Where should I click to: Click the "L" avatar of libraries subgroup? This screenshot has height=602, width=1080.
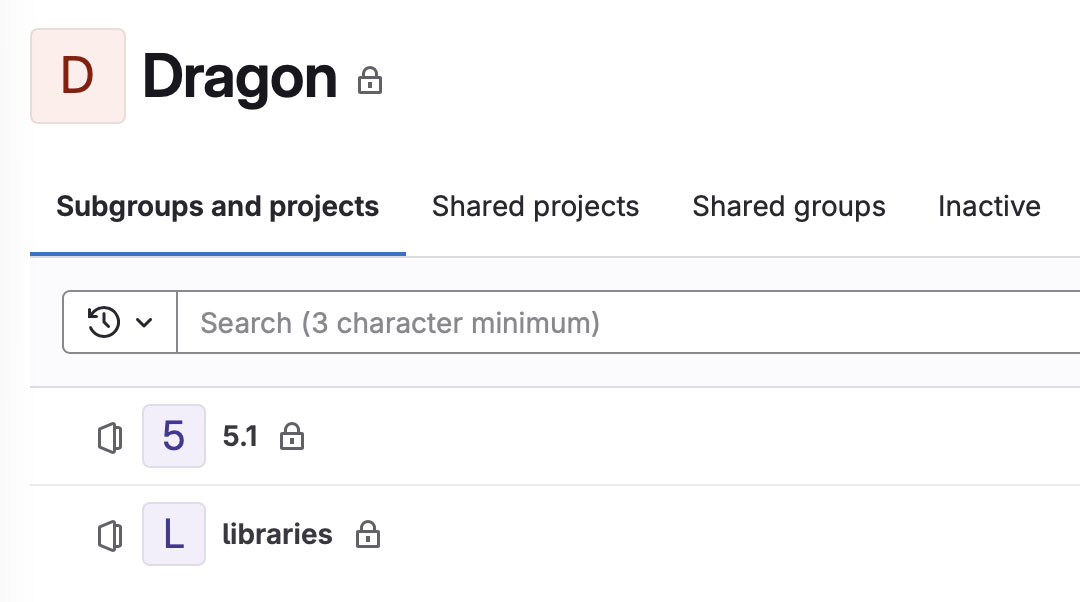174,534
